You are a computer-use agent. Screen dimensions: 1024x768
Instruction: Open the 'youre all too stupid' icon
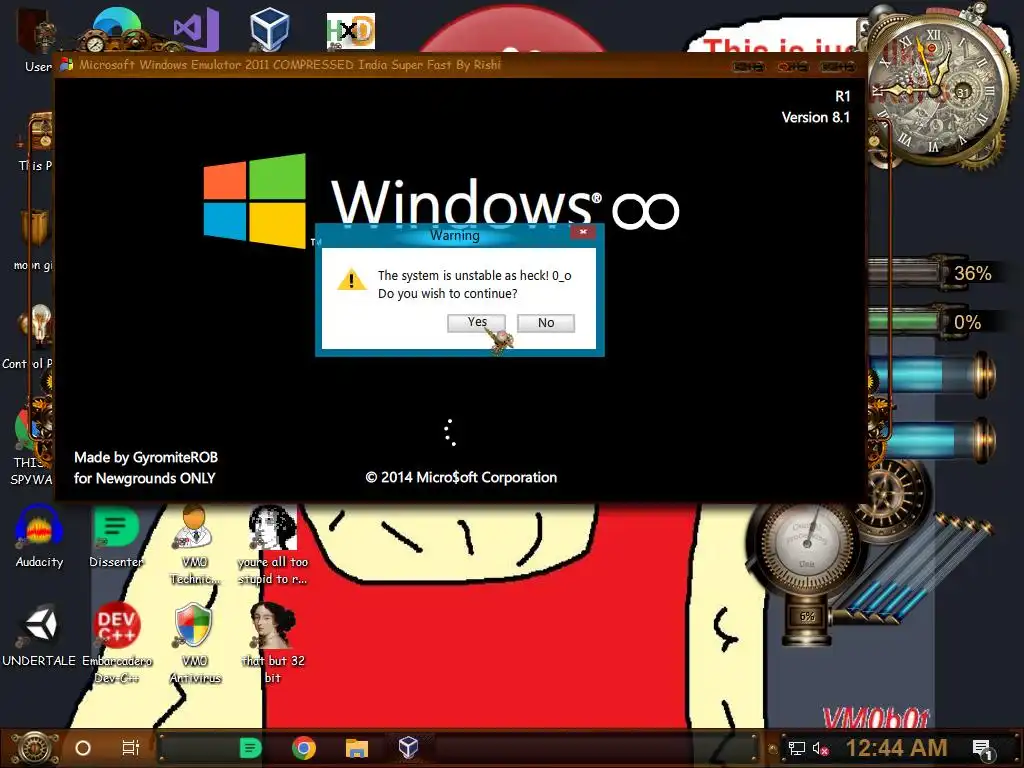272,545
